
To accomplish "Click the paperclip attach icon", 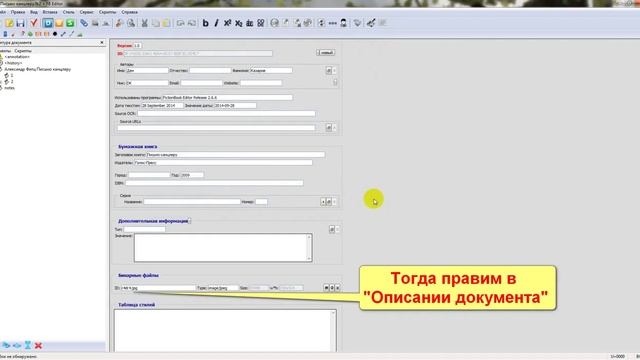I will [x=84, y=23].
